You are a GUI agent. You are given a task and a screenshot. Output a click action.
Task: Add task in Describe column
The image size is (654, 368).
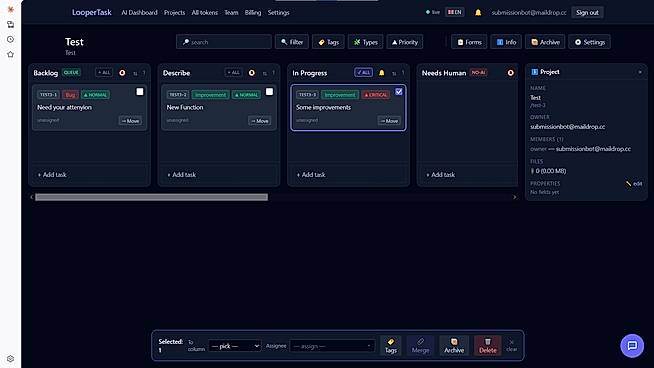pos(181,174)
